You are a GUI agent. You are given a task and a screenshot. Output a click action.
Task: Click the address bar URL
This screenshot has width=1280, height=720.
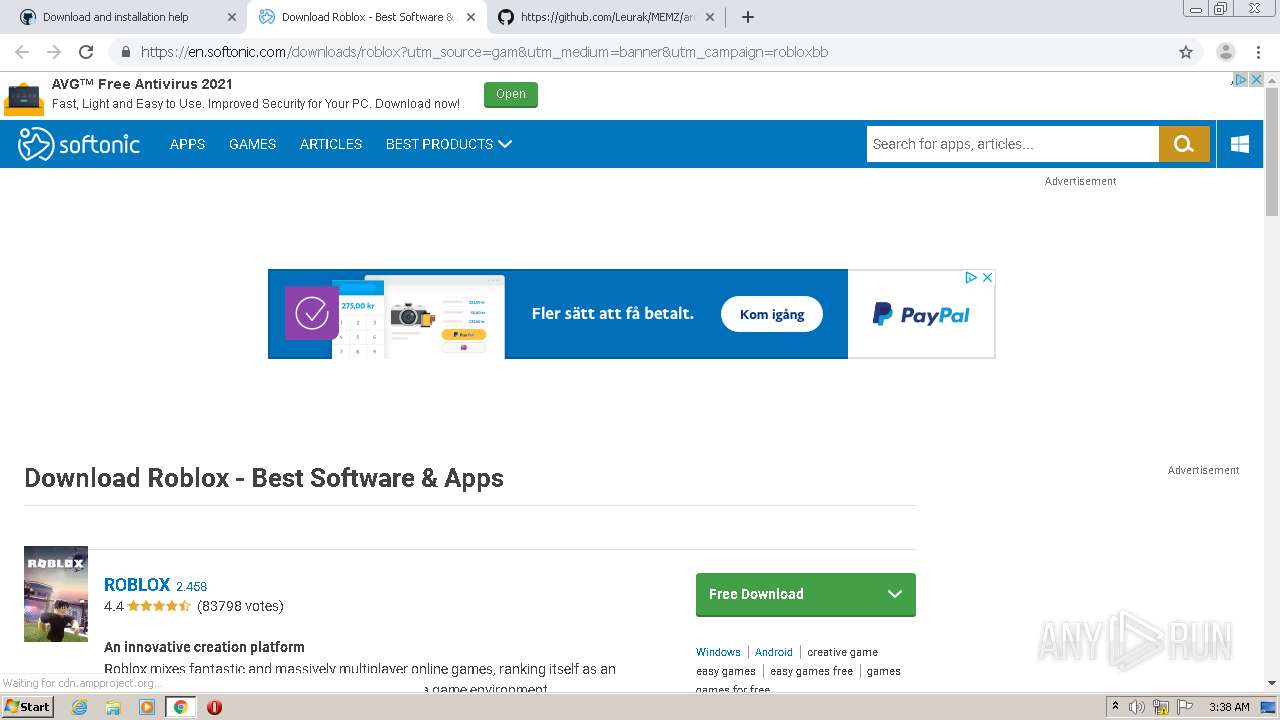[484, 52]
